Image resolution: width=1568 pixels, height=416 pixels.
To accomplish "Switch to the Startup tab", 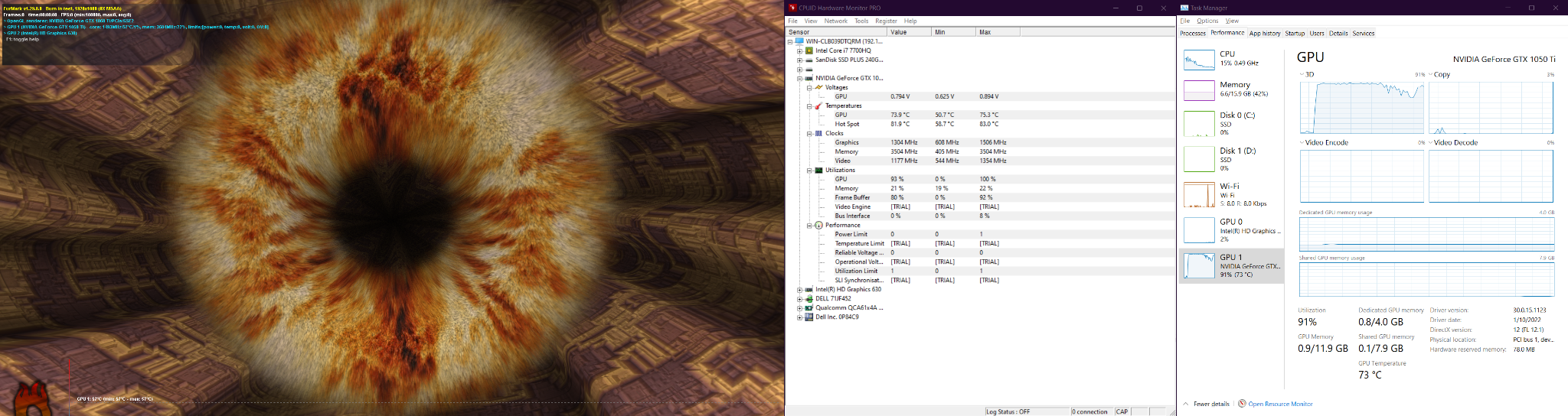I will [x=1295, y=33].
